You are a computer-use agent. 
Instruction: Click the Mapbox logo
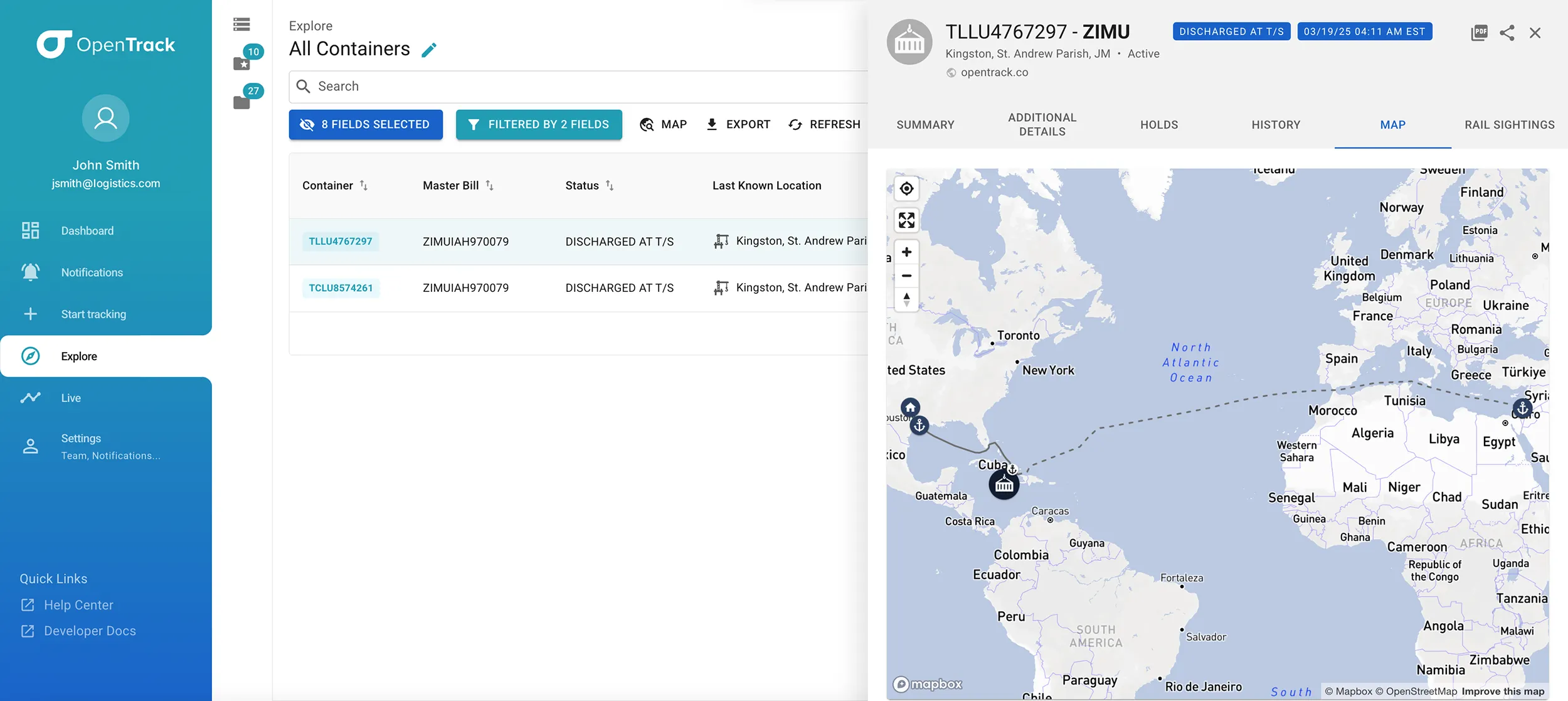pyautogui.click(x=928, y=683)
